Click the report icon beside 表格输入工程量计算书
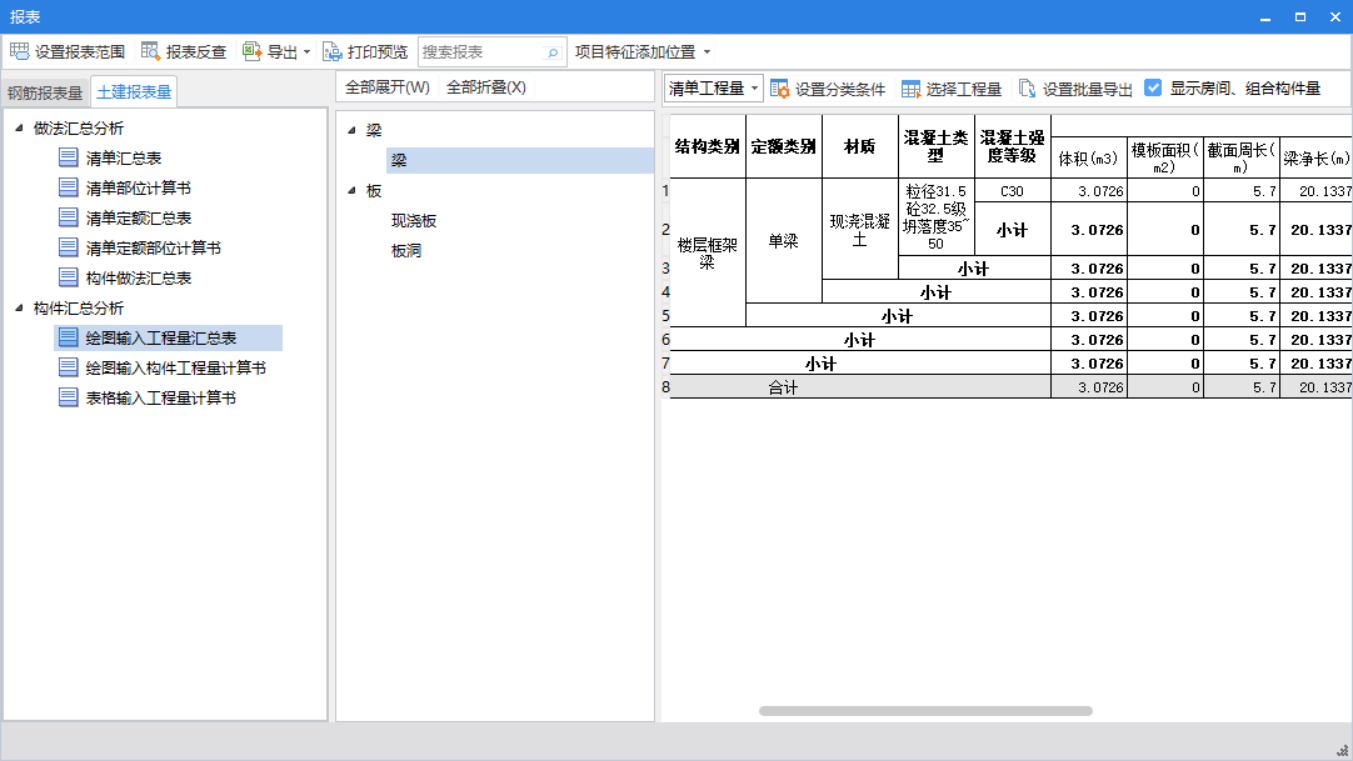 pyautogui.click(x=68, y=397)
